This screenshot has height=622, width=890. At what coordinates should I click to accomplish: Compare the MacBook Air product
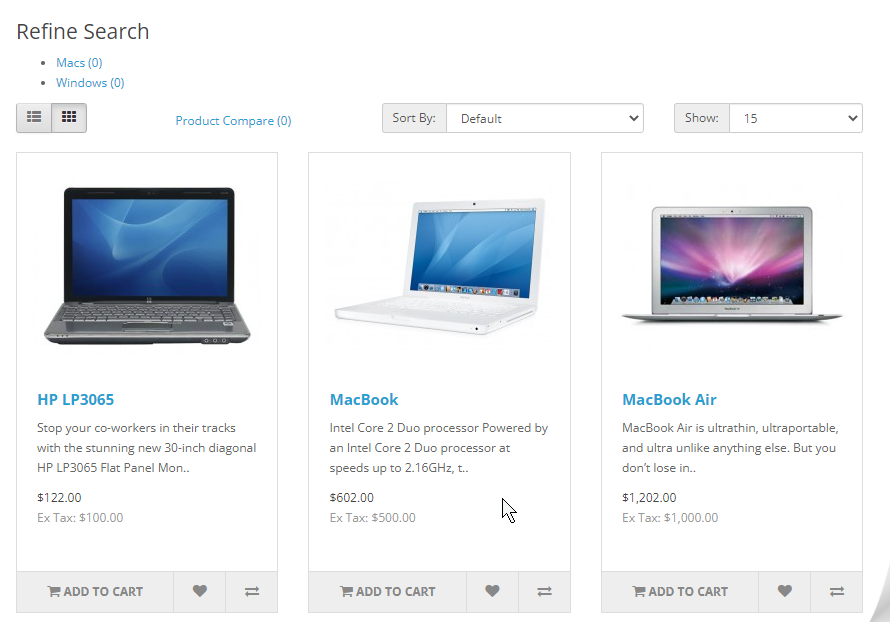(x=837, y=591)
